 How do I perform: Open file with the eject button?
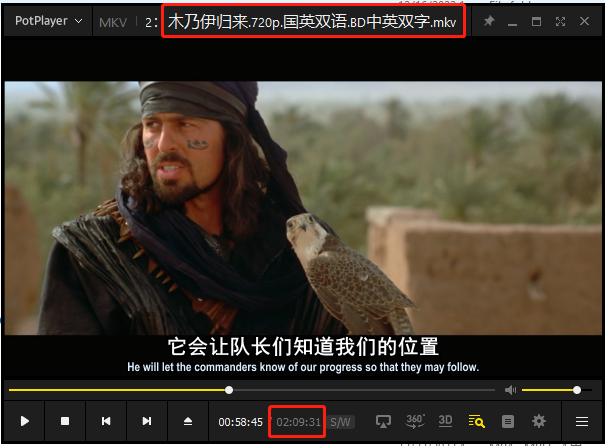188,421
